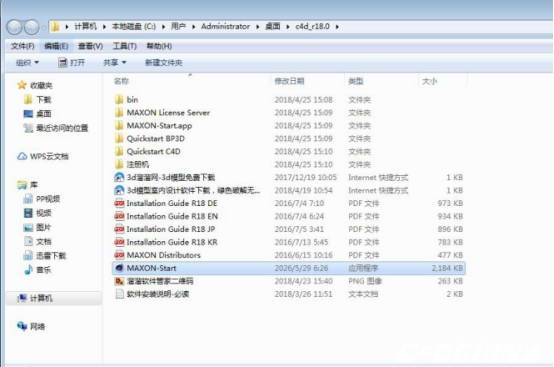Select the 软件安装说明-必读 text file icon
This screenshot has width=554, height=367.
coord(119,294)
